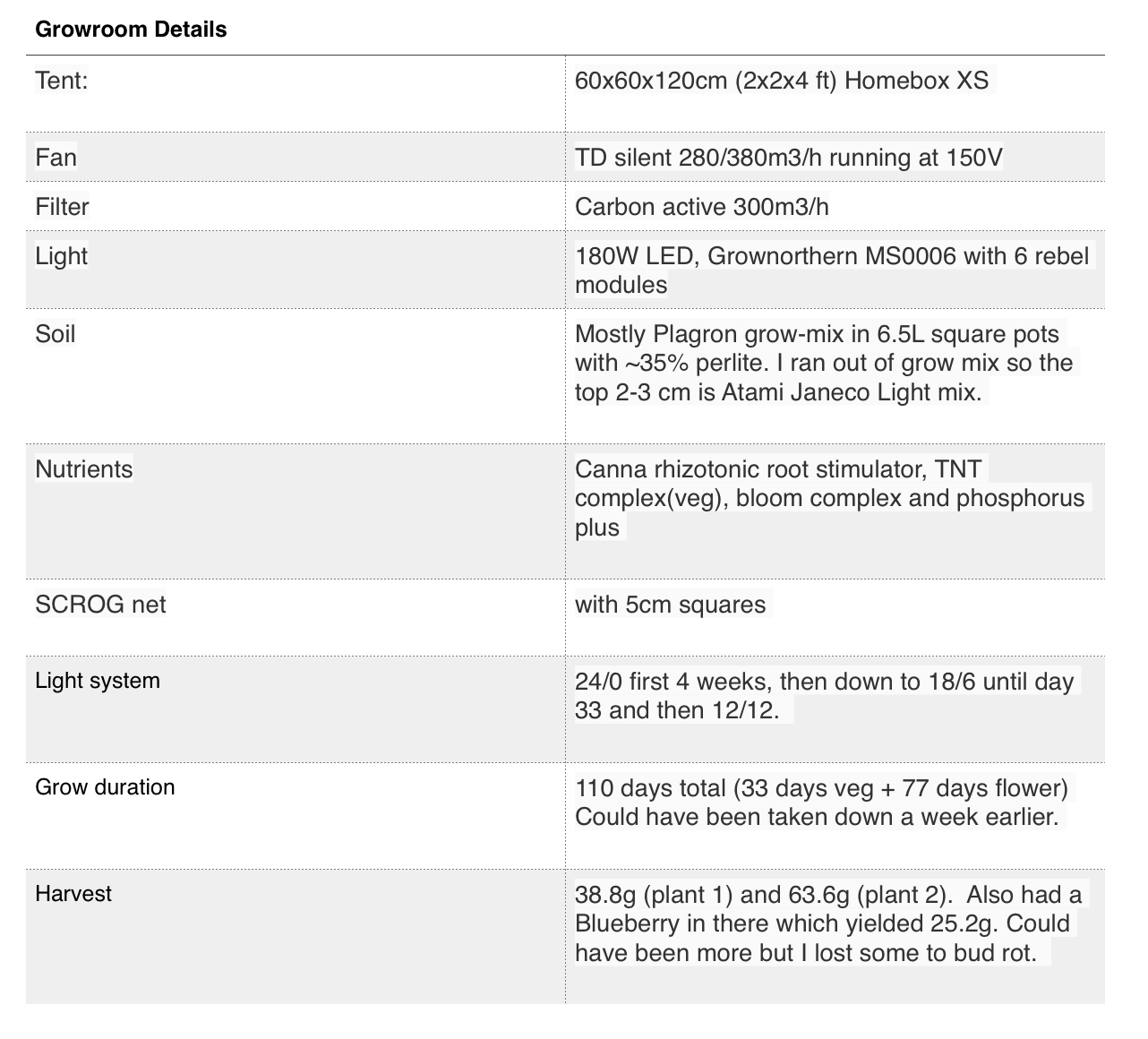
Task: Click the Nutrients row label
Action: click(x=83, y=469)
